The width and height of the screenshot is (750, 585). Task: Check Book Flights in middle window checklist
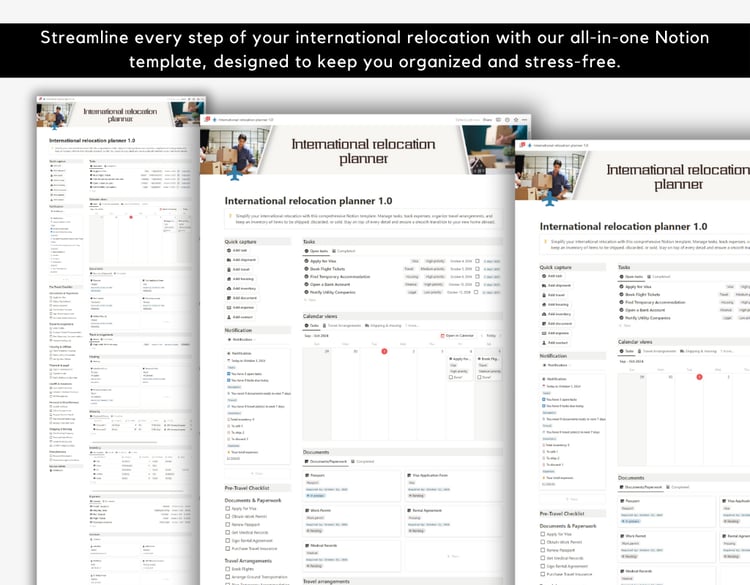click(x=228, y=569)
